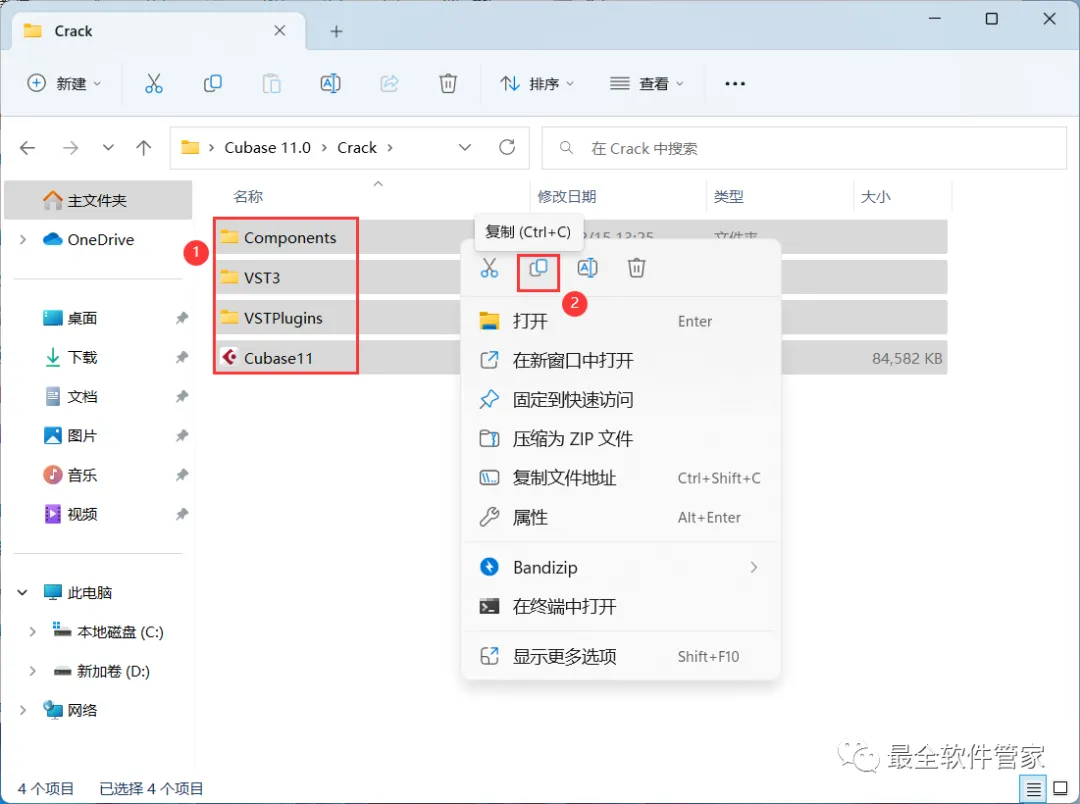Expand the 新加卷 (D:) node

pos(32,671)
